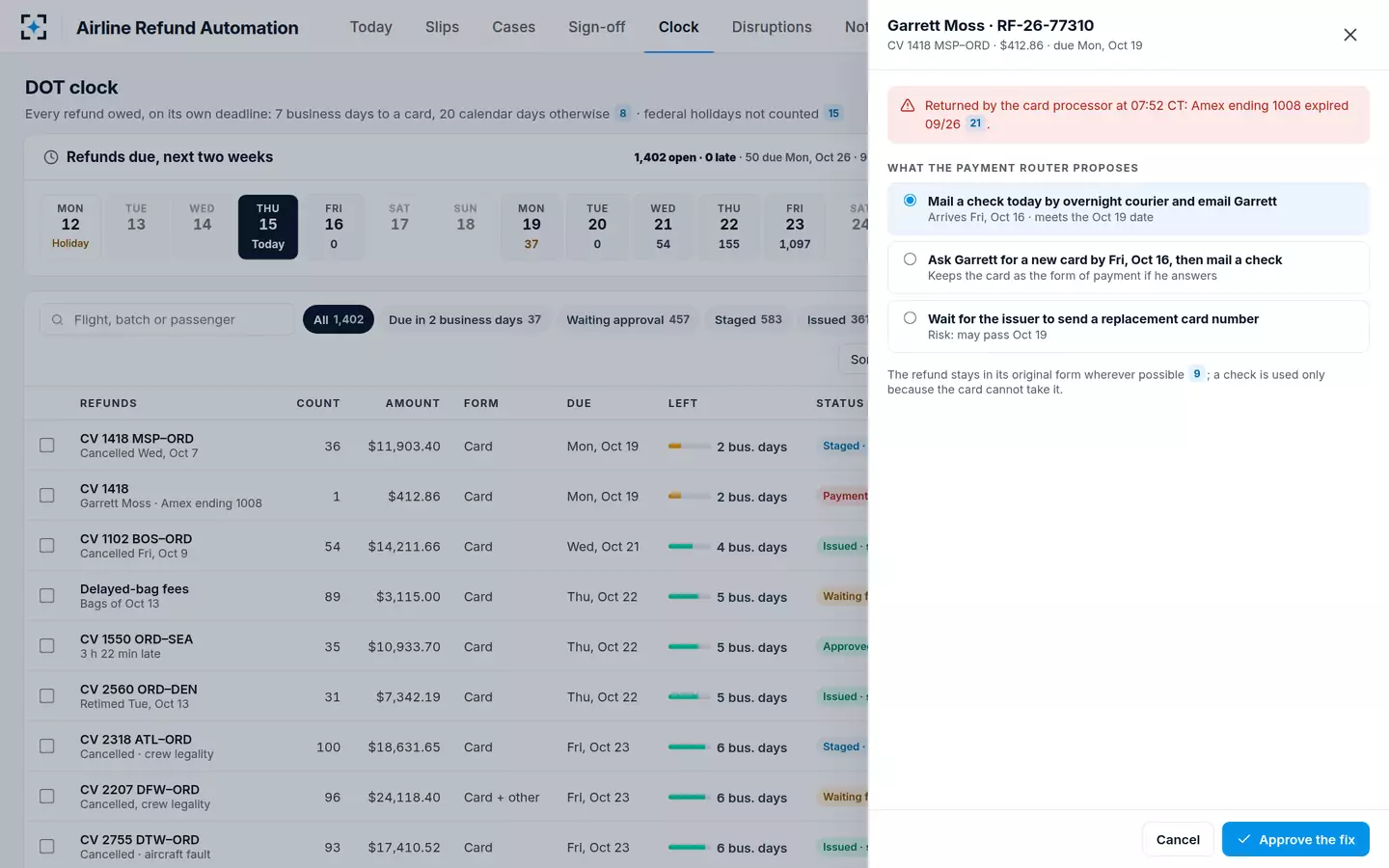Select Mon 19 in the due calendar
The width and height of the screenshot is (1389, 868).
(x=531, y=227)
